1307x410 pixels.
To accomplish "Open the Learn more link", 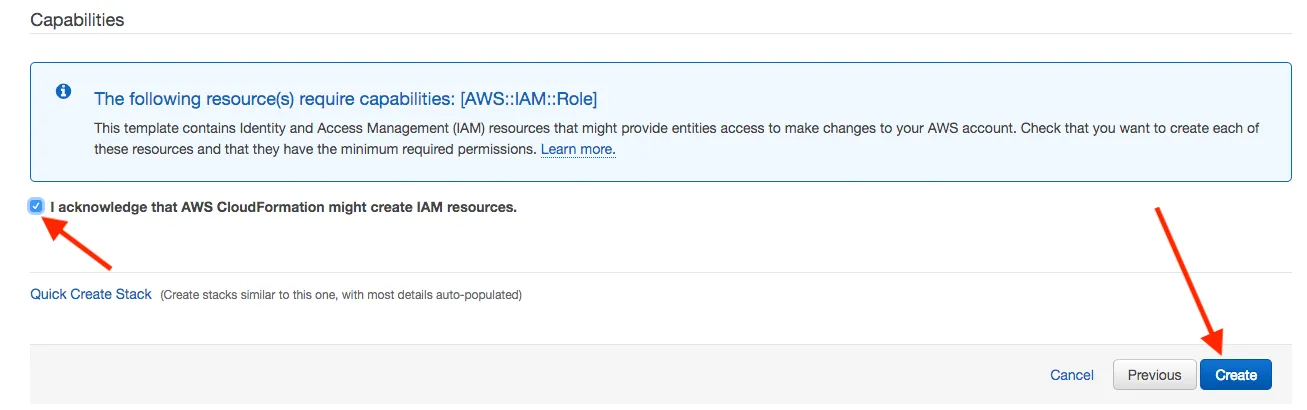I will (x=578, y=149).
